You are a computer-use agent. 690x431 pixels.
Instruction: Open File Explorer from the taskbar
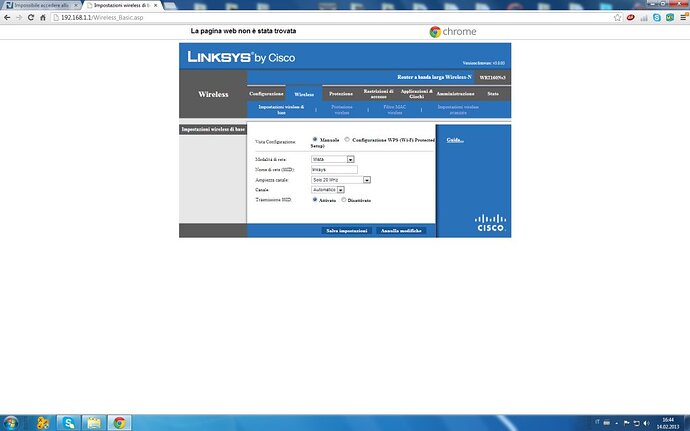coord(94,422)
